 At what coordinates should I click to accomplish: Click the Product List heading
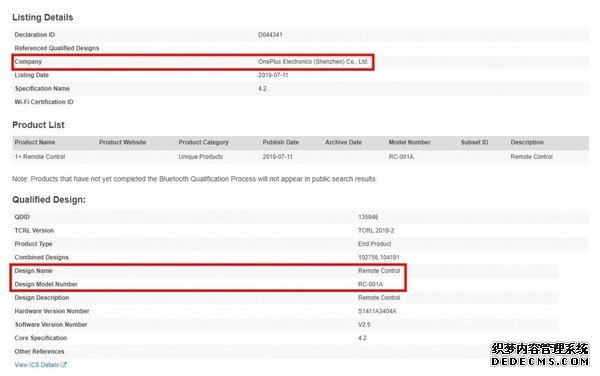pyautogui.click(x=38, y=125)
